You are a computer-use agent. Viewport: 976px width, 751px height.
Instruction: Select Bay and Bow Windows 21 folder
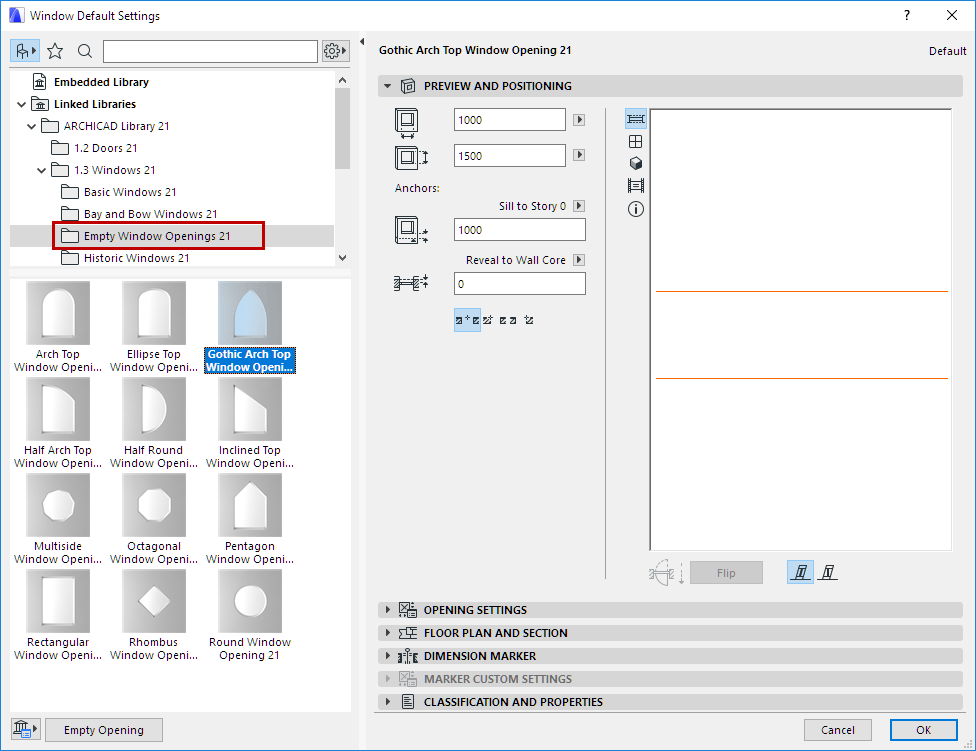[x=151, y=214]
